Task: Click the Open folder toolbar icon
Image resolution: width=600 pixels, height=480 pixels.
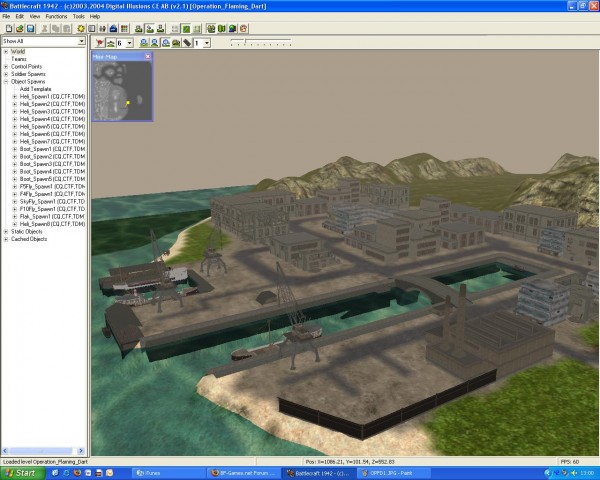Action: click(x=18, y=29)
